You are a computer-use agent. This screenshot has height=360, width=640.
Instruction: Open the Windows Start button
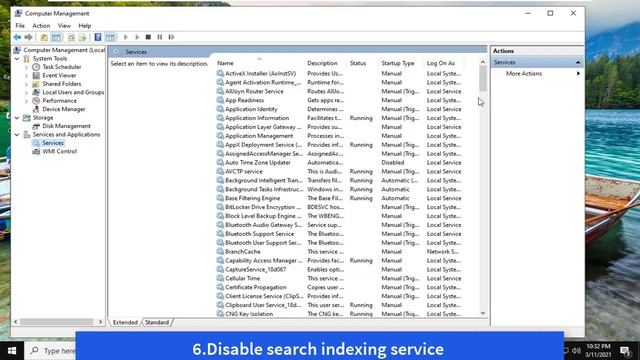pos(12,351)
